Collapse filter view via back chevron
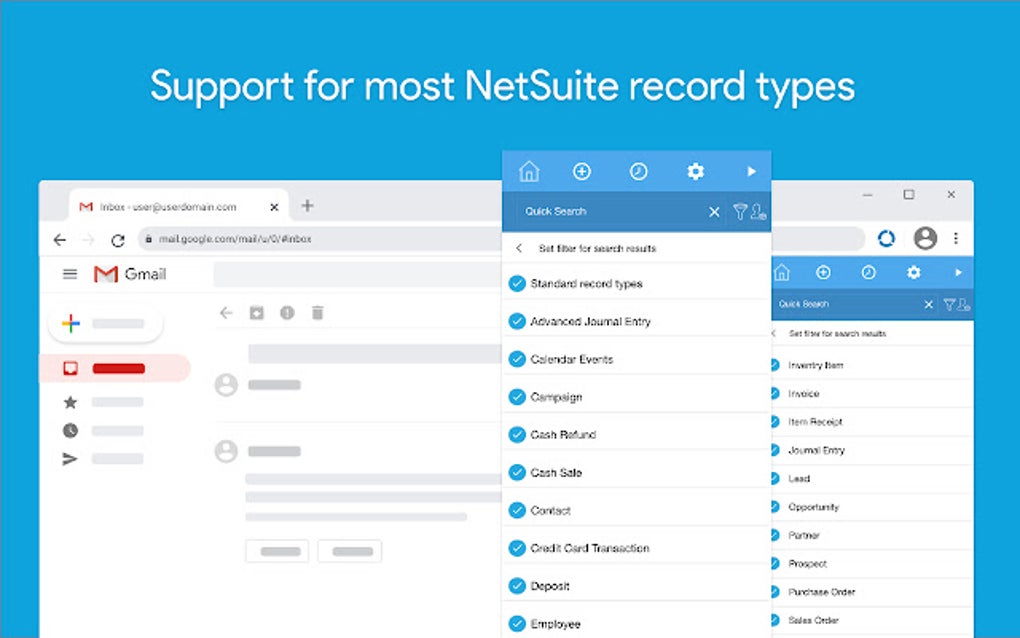This screenshot has width=1020, height=638. tap(519, 247)
